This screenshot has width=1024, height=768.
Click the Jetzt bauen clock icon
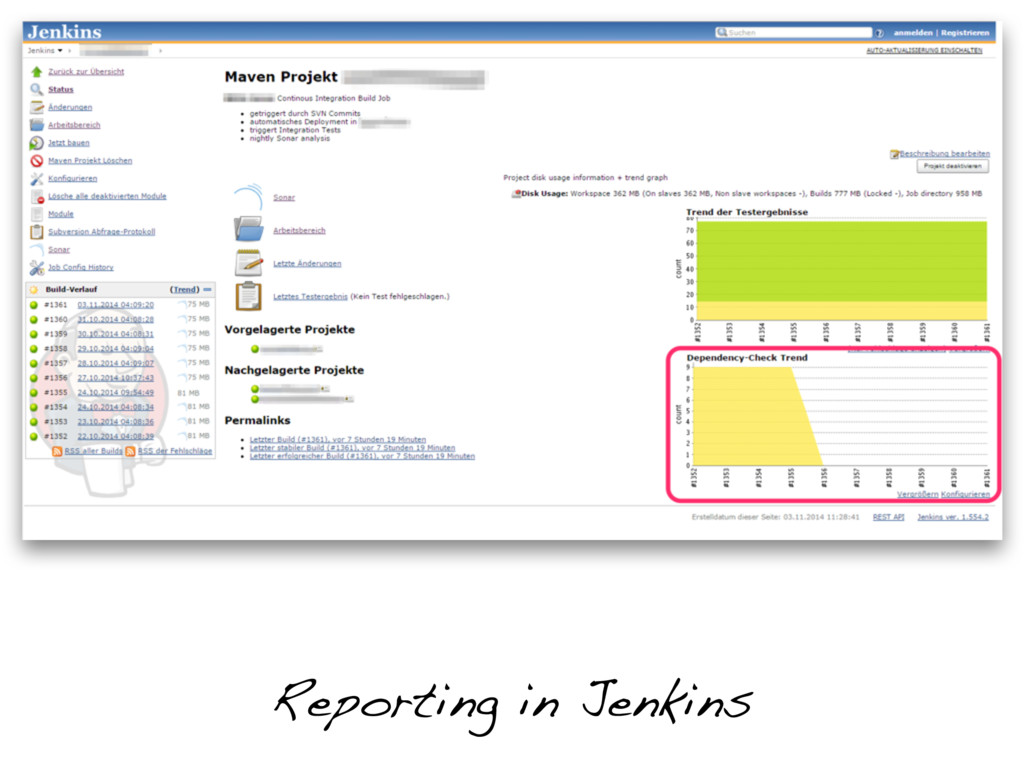click(37, 142)
